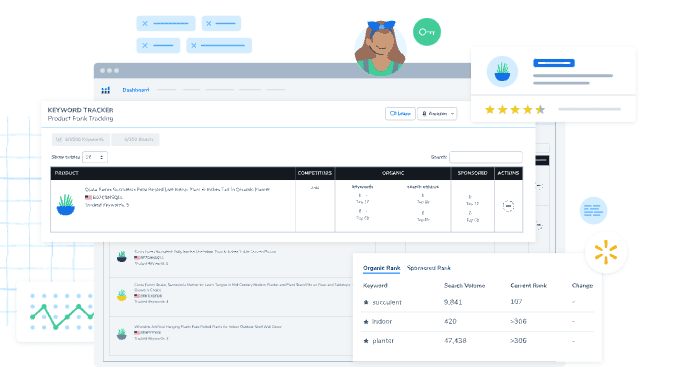Click the 9,841 search volume value
Screen dimensions: 696x376
pyautogui.click(x=453, y=302)
